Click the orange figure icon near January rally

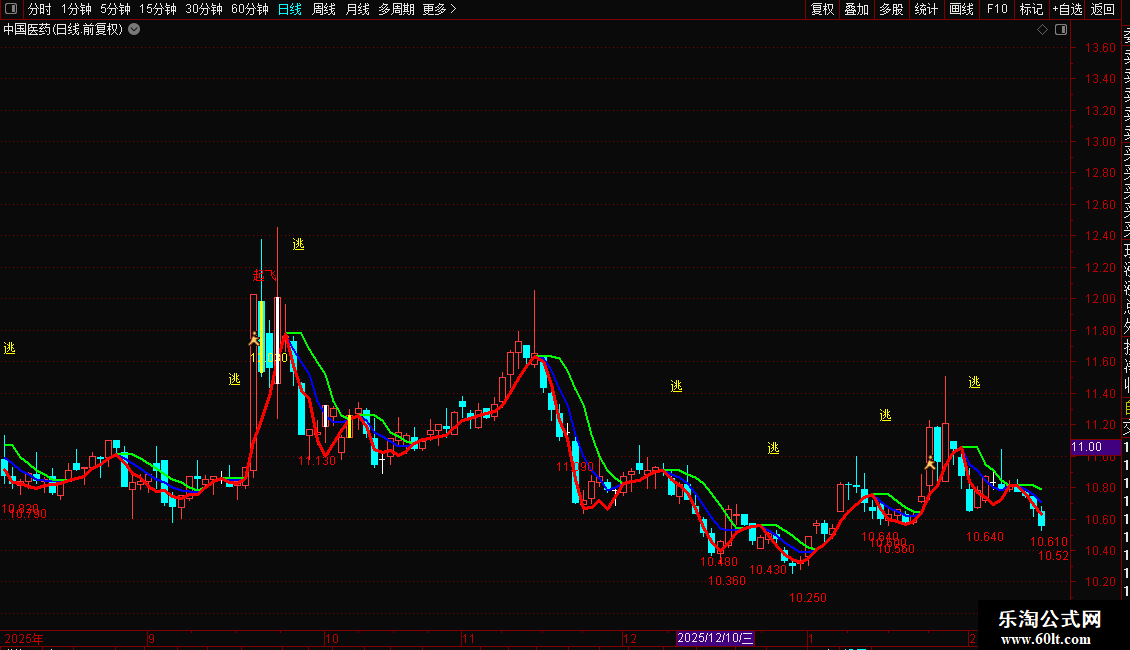[930, 463]
